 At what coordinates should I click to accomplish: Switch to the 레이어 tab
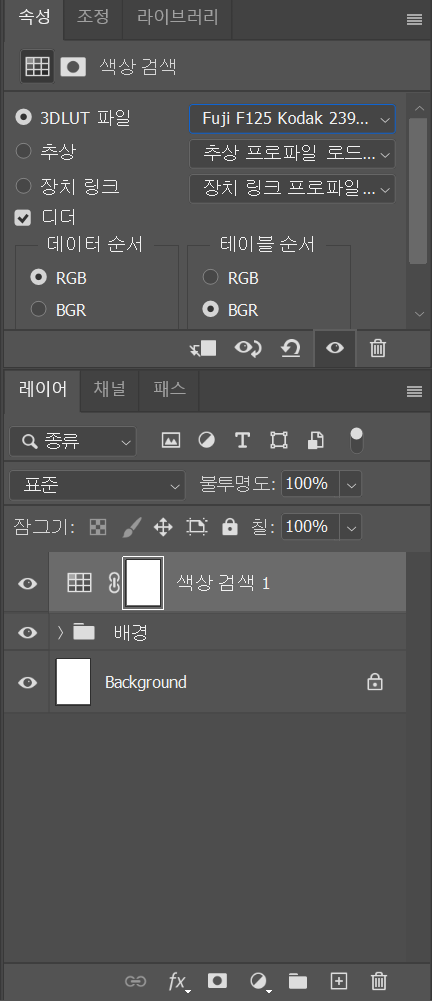click(43, 389)
